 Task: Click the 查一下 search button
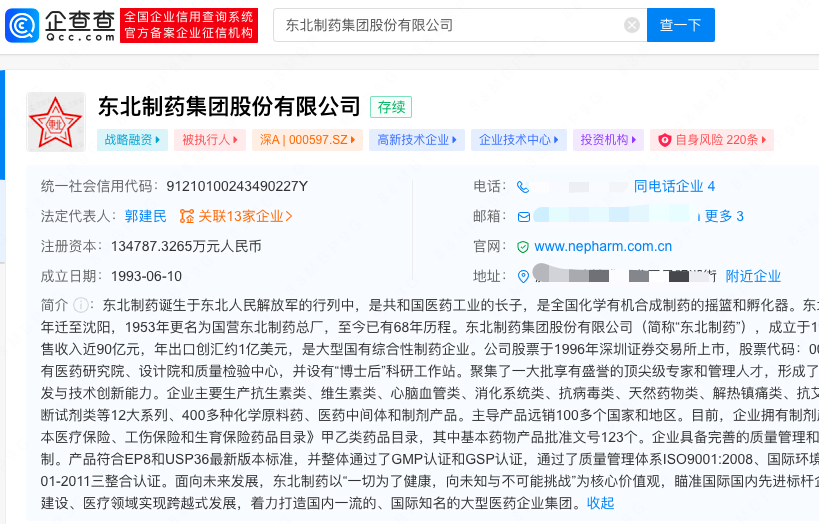pyautogui.click(x=680, y=25)
